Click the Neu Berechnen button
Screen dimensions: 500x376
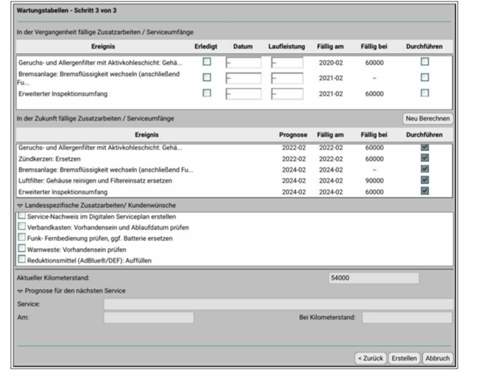pyautogui.click(x=428, y=118)
